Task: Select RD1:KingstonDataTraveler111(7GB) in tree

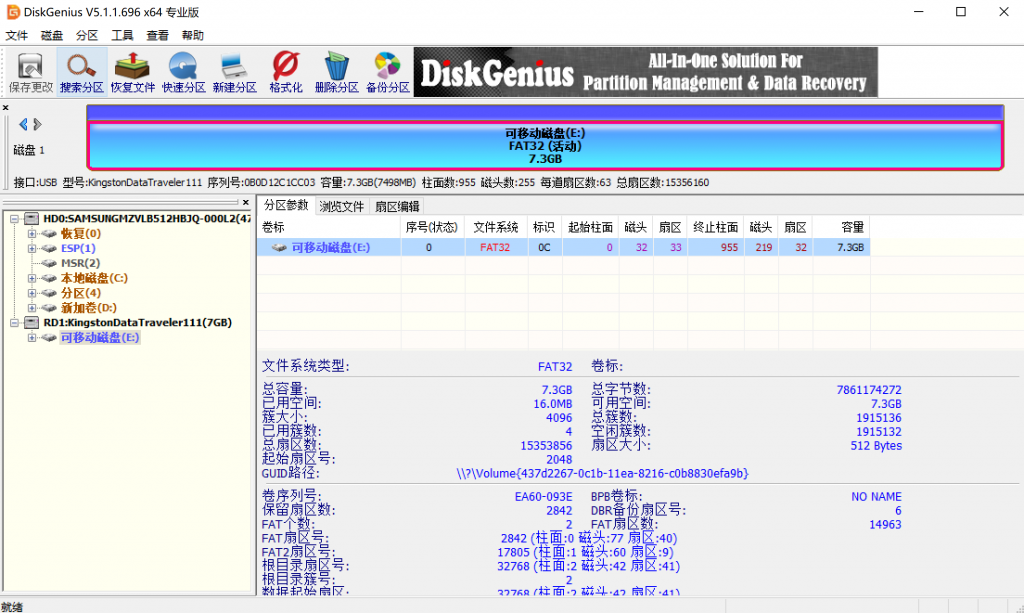Action: 138,322
